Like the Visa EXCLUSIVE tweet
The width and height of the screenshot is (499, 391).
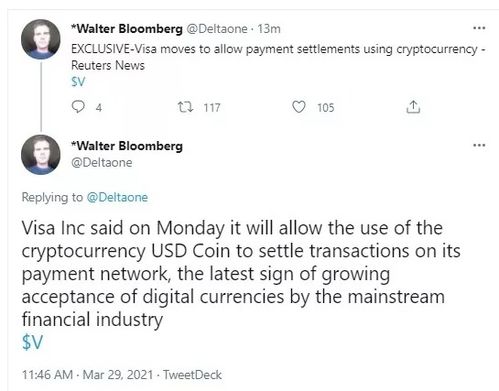pos(299,107)
